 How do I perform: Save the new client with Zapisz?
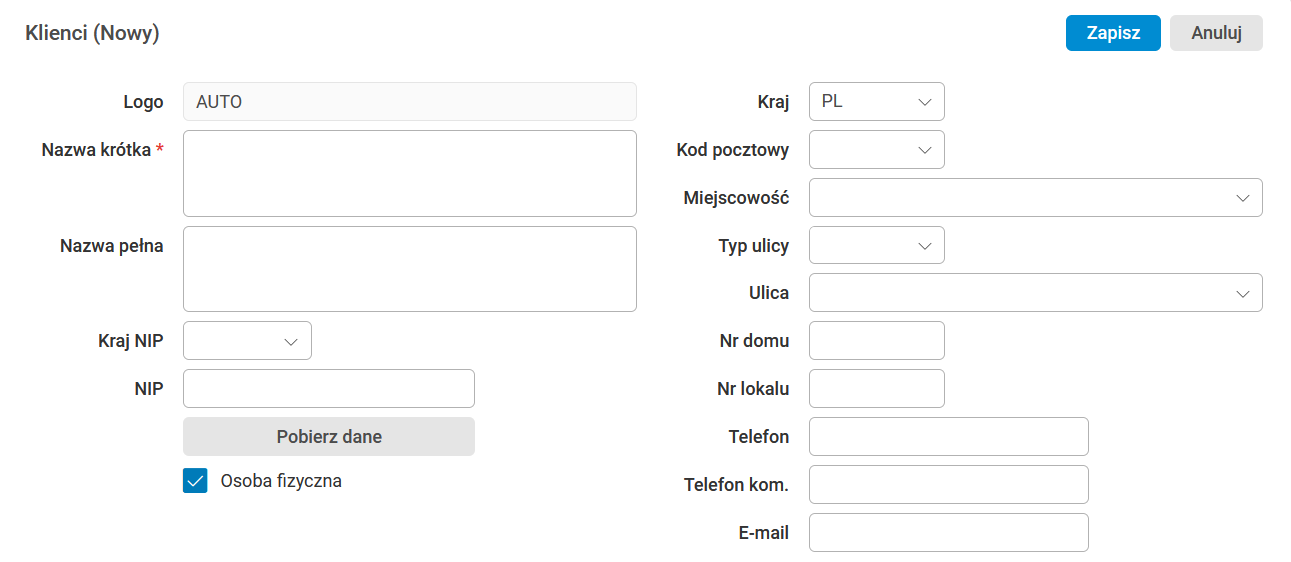[1112, 33]
